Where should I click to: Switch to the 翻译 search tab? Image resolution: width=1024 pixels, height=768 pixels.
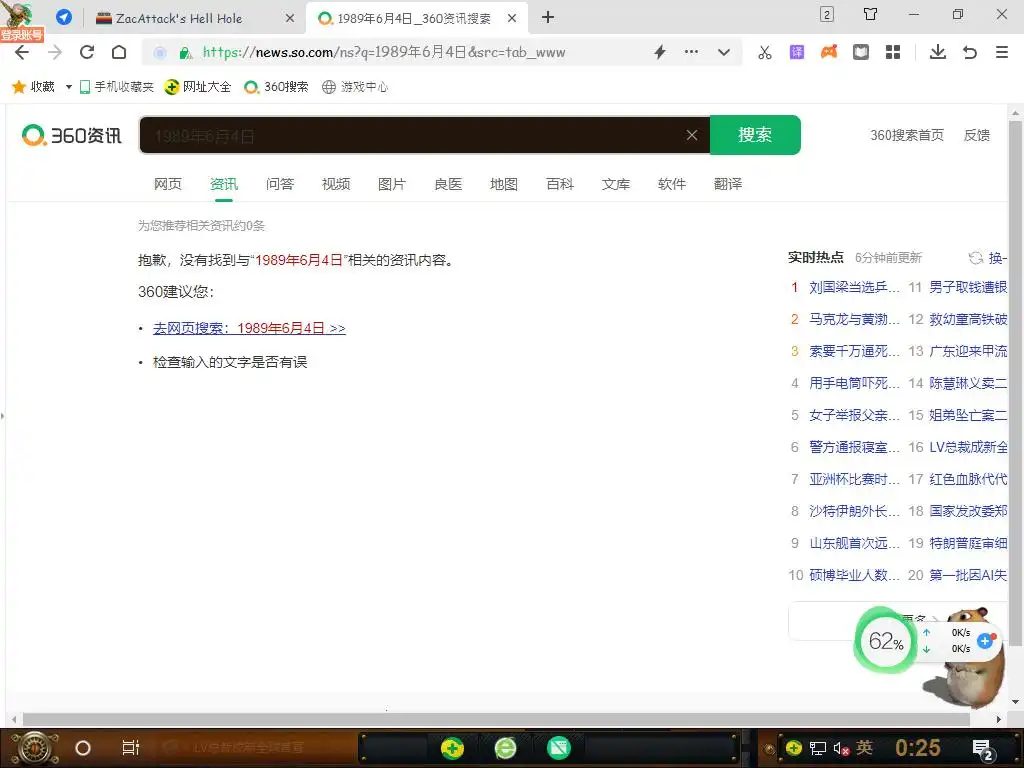tap(728, 184)
